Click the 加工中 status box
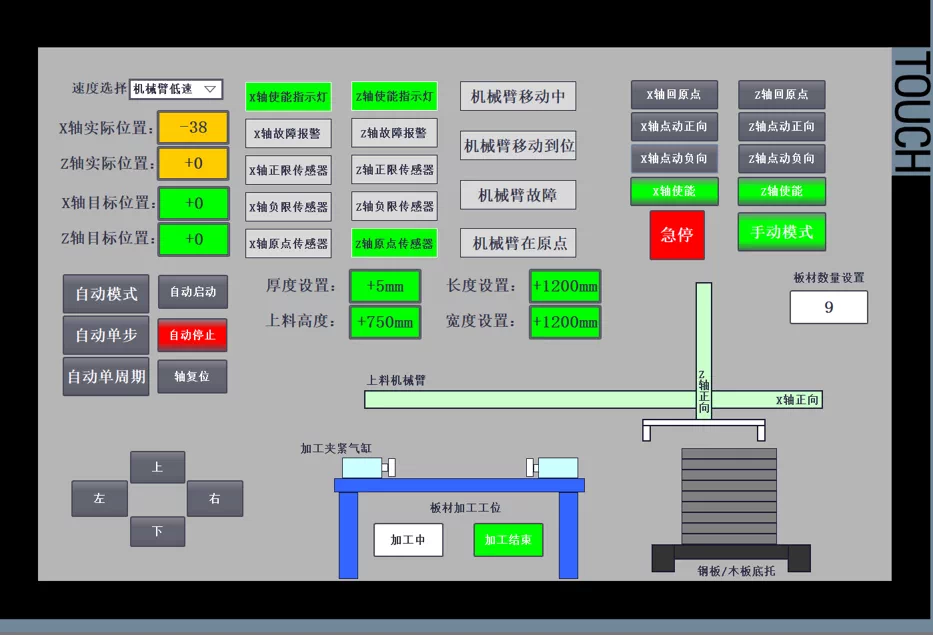Viewport: 933px width, 635px height. (x=408, y=540)
